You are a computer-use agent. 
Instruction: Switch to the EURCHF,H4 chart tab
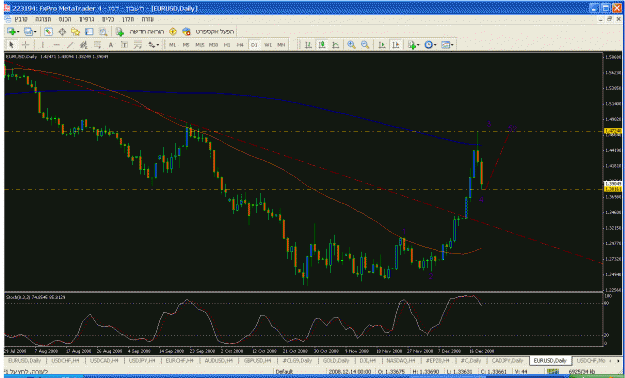pyautogui.click(x=179, y=360)
